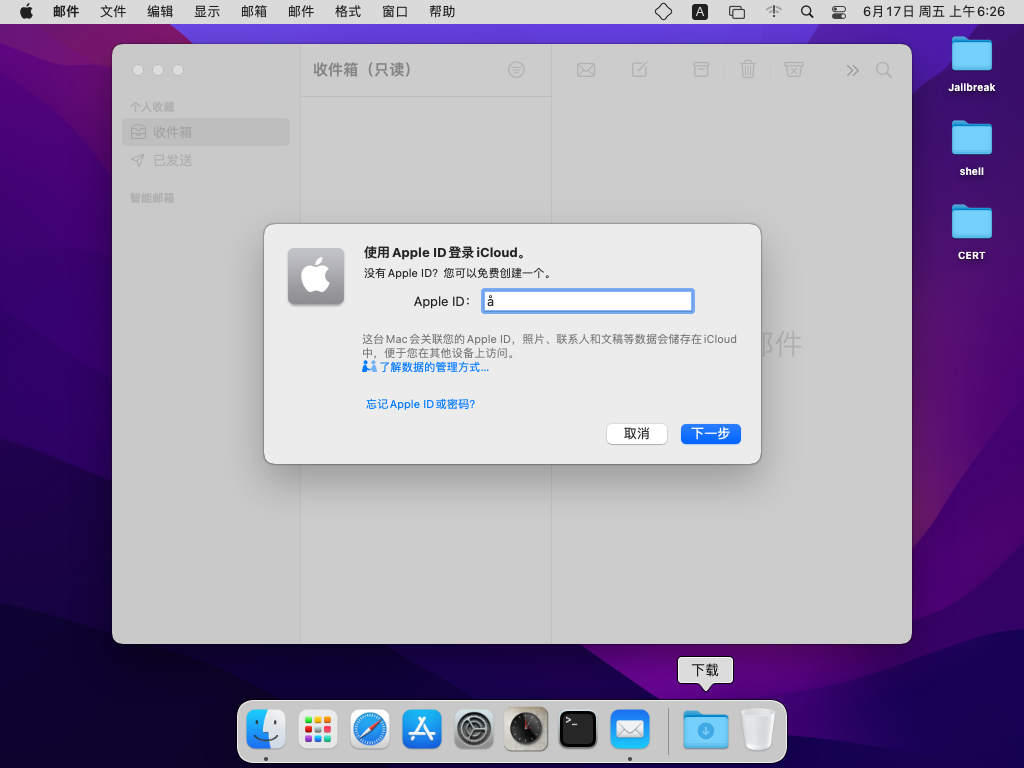Click the junk mail toolbar icon
1024x768 pixels.
(793, 69)
